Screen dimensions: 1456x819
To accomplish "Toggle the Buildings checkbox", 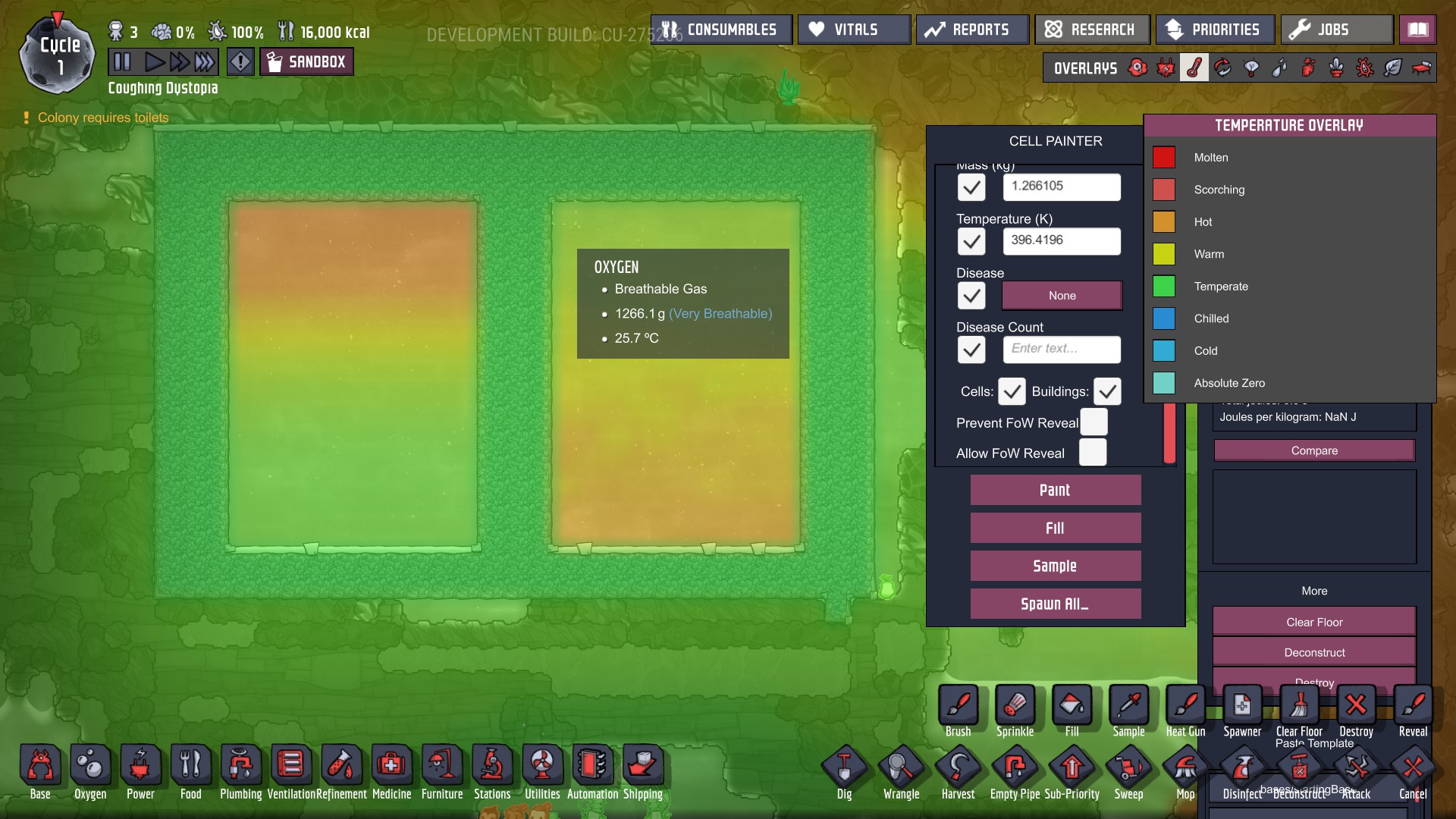I will point(1107,391).
